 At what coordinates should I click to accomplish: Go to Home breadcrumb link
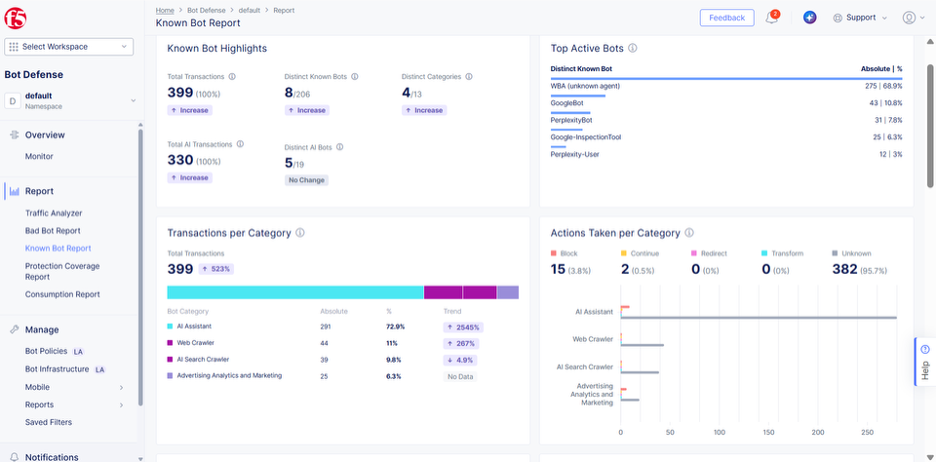pos(165,10)
